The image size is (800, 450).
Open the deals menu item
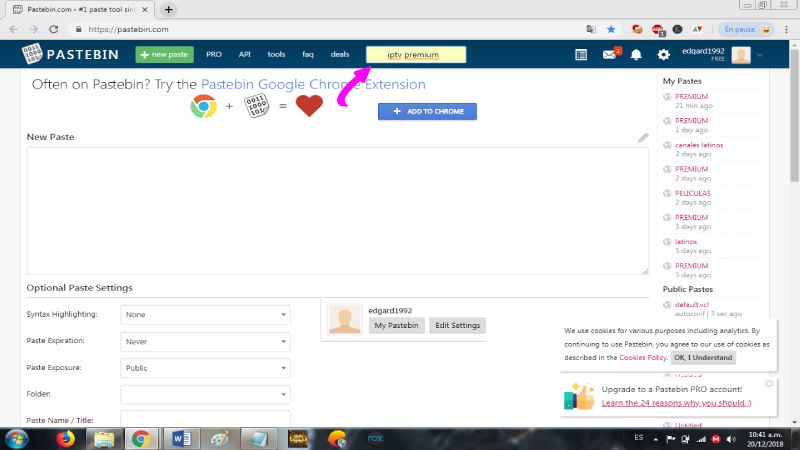[x=340, y=55]
